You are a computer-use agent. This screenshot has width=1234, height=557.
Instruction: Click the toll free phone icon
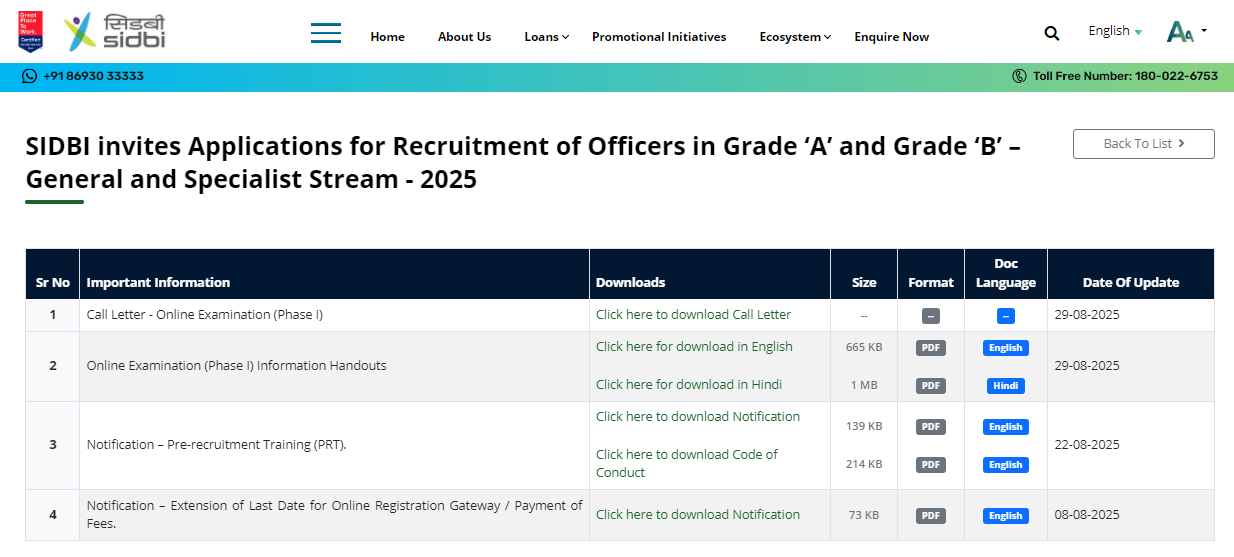(1019, 76)
